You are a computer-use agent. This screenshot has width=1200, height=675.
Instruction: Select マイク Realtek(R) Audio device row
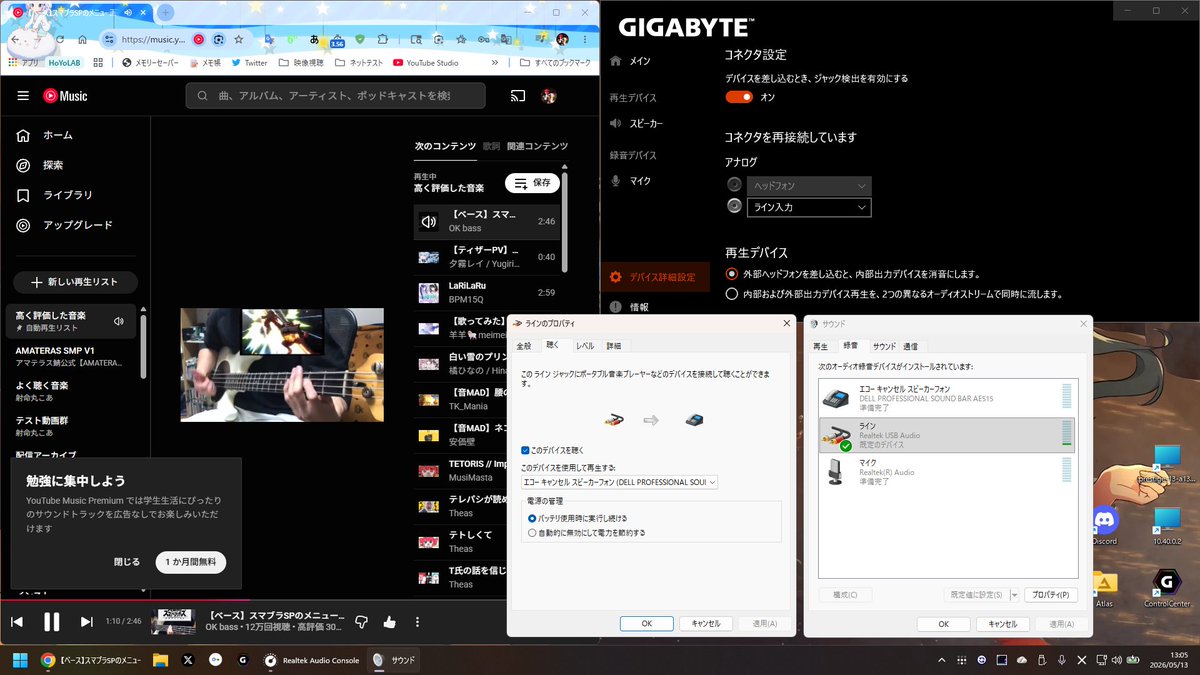tap(948, 472)
